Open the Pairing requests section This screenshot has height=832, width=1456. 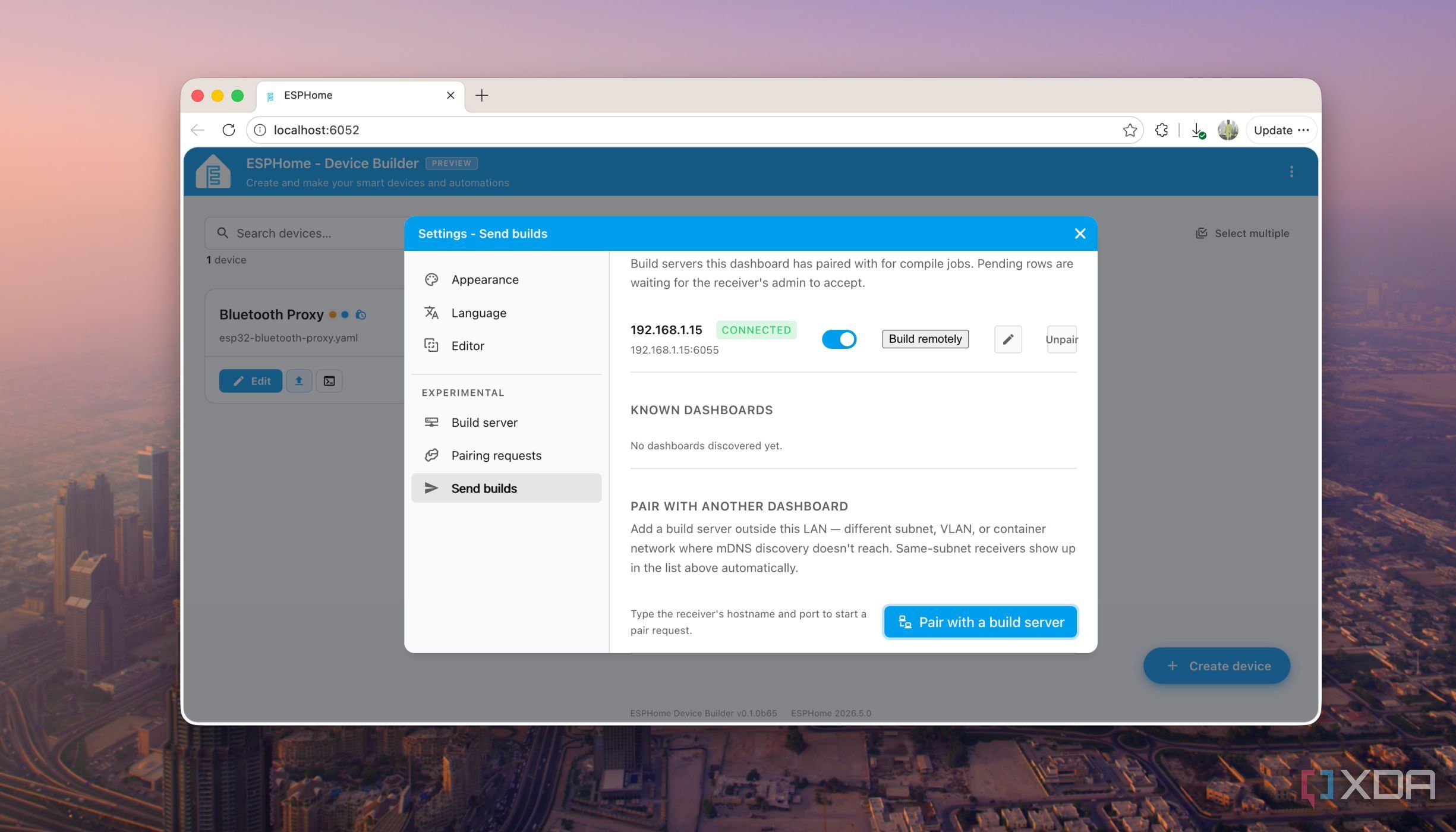(x=506, y=455)
